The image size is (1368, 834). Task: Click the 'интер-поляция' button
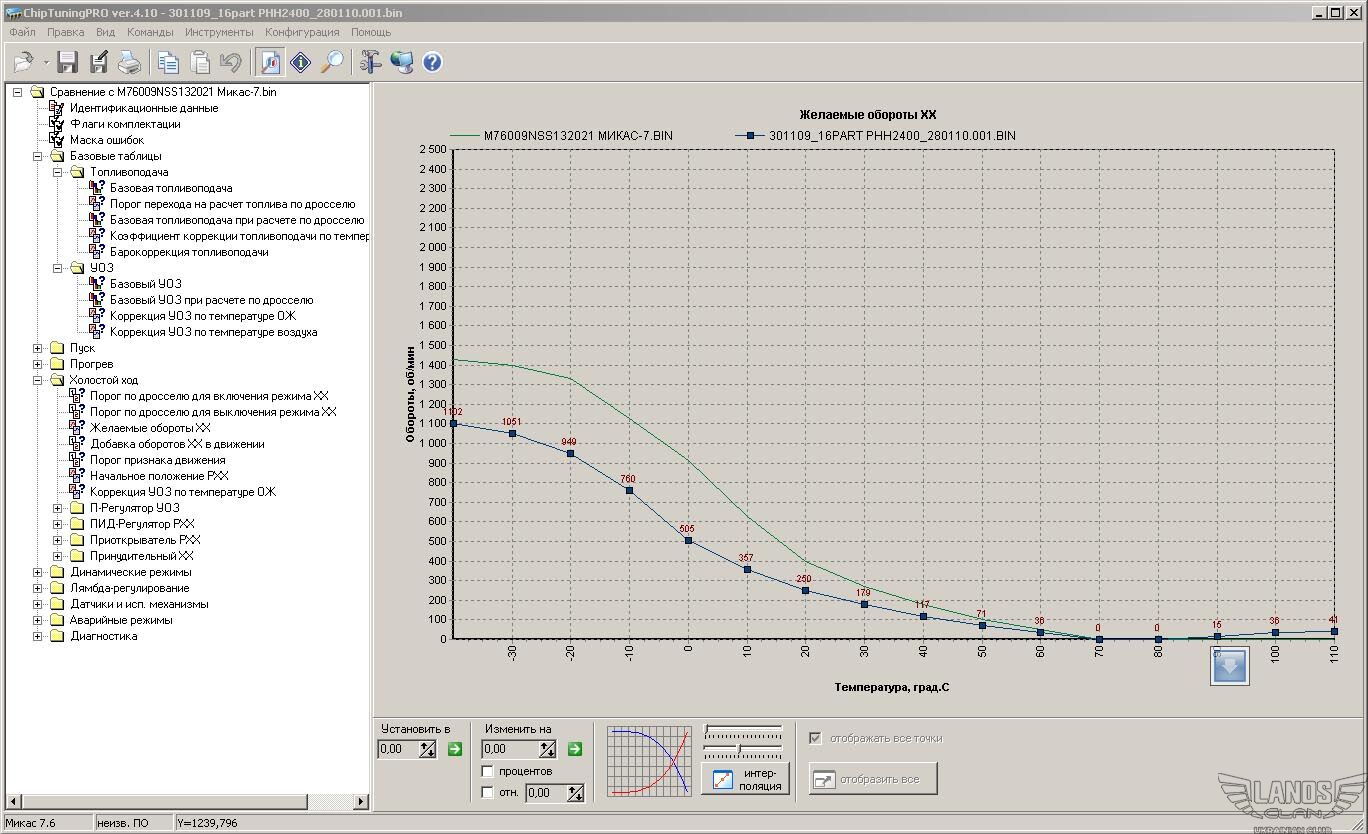click(745, 778)
